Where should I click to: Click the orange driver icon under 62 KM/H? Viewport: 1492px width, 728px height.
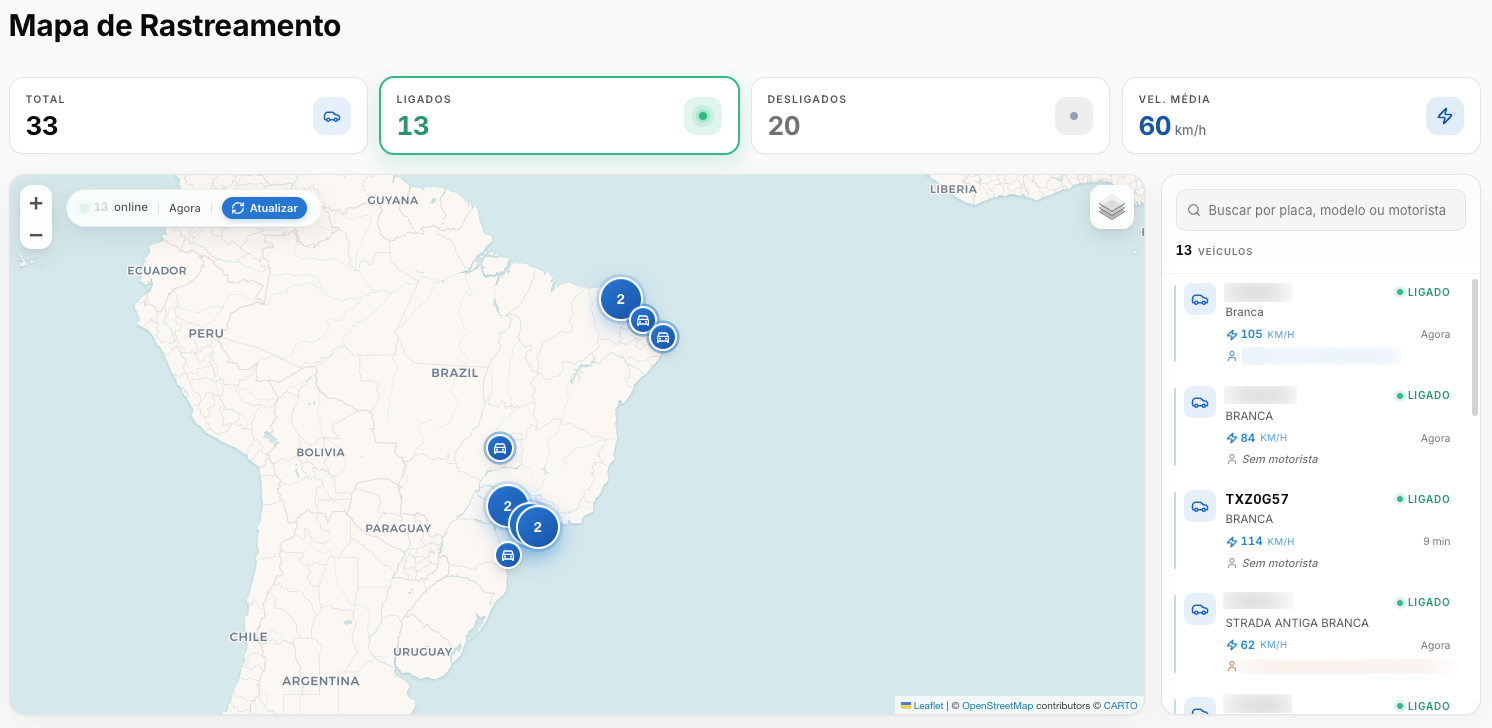1231,666
